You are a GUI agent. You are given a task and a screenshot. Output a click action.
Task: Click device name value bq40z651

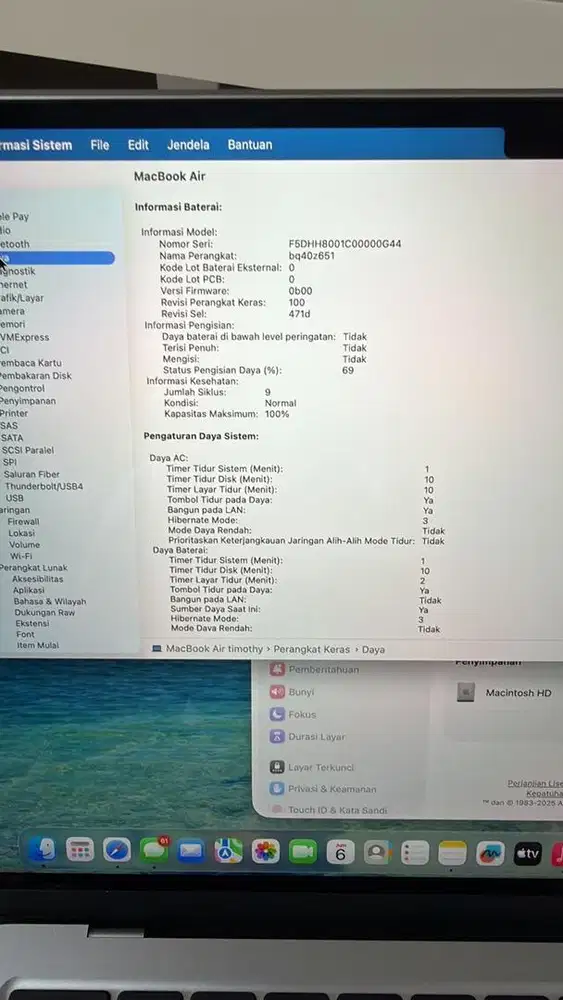pyautogui.click(x=312, y=256)
